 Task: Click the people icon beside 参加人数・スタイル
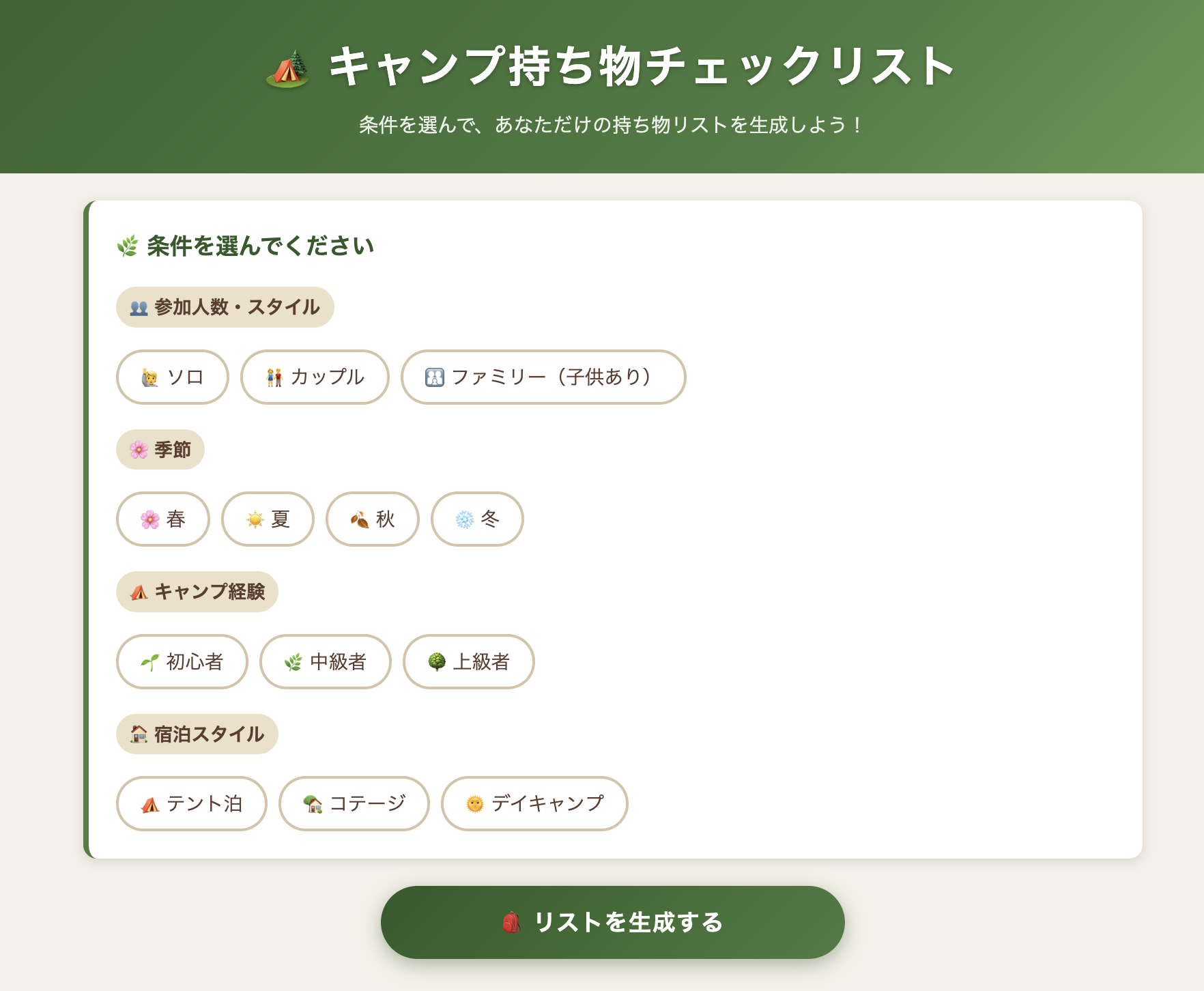(x=139, y=308)
